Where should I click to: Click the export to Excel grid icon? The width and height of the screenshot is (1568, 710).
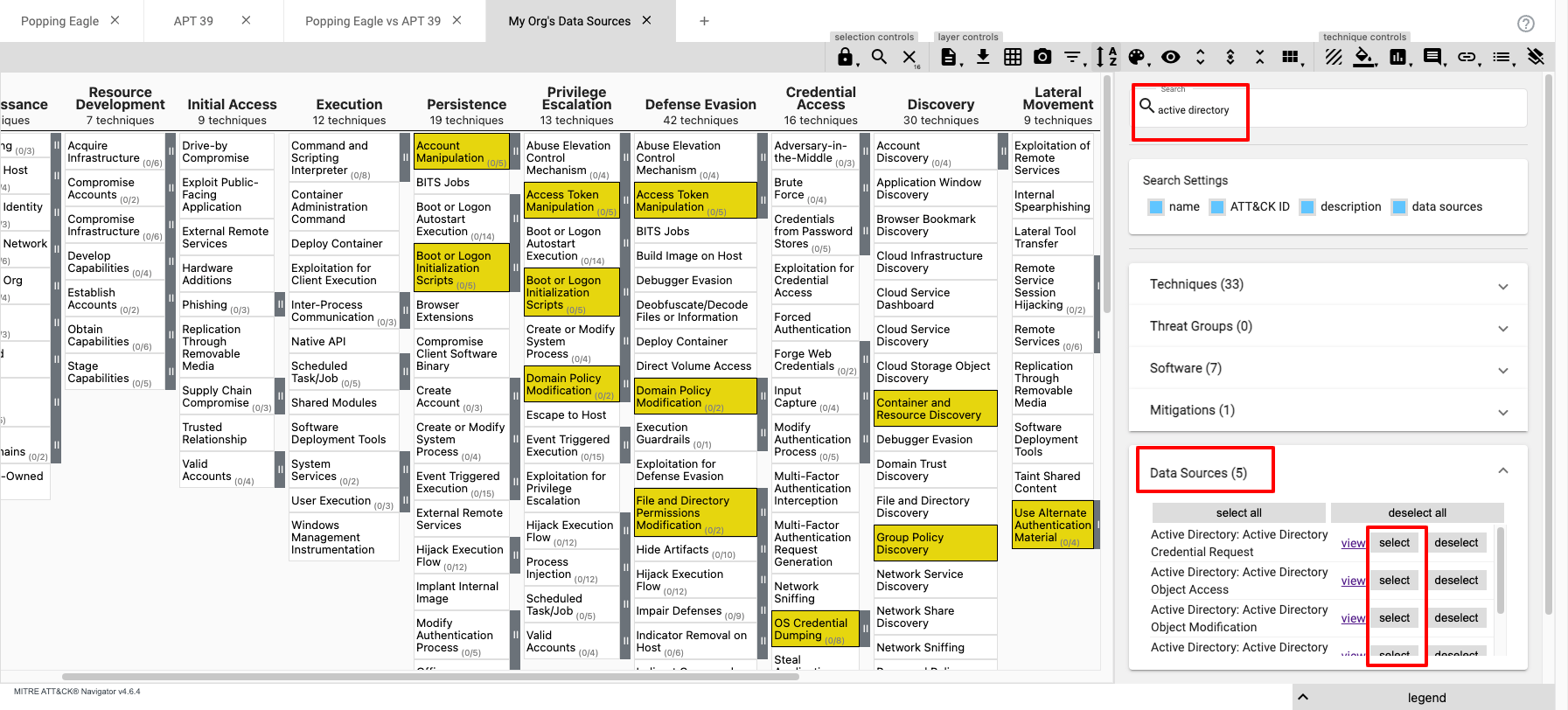pyautogui.click(x=1013, y=57)
